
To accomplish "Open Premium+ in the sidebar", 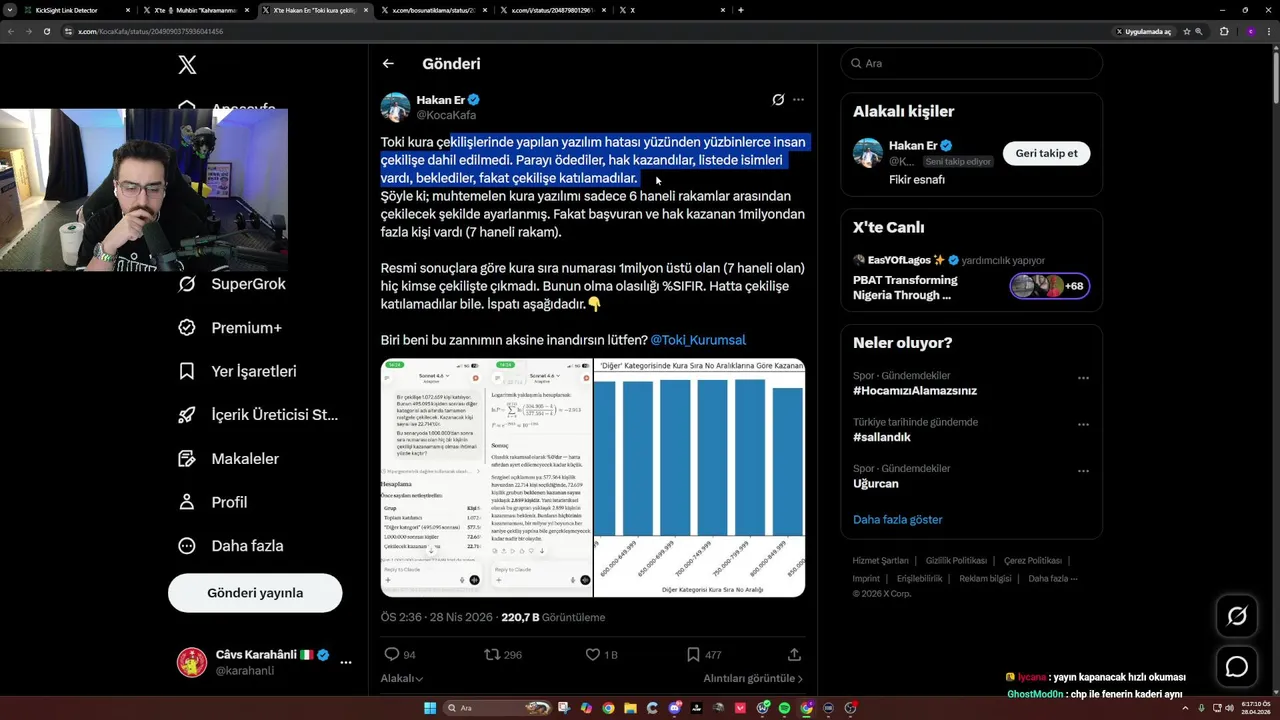I will [x=230, y=328].
